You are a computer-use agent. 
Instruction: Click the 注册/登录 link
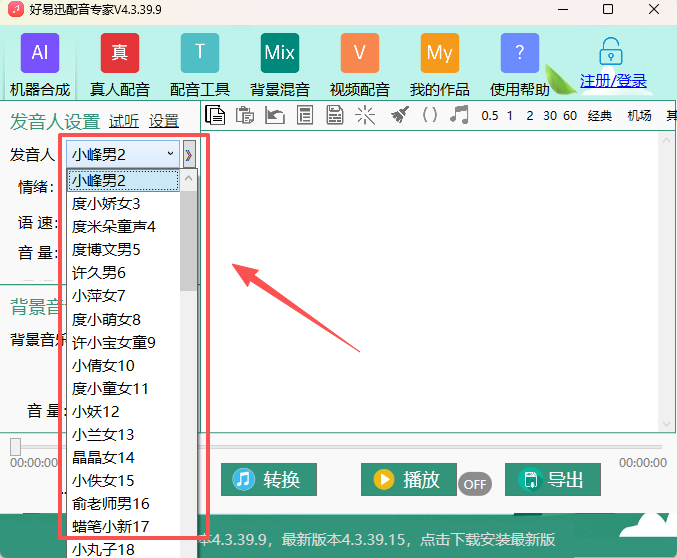click(613, 81)
